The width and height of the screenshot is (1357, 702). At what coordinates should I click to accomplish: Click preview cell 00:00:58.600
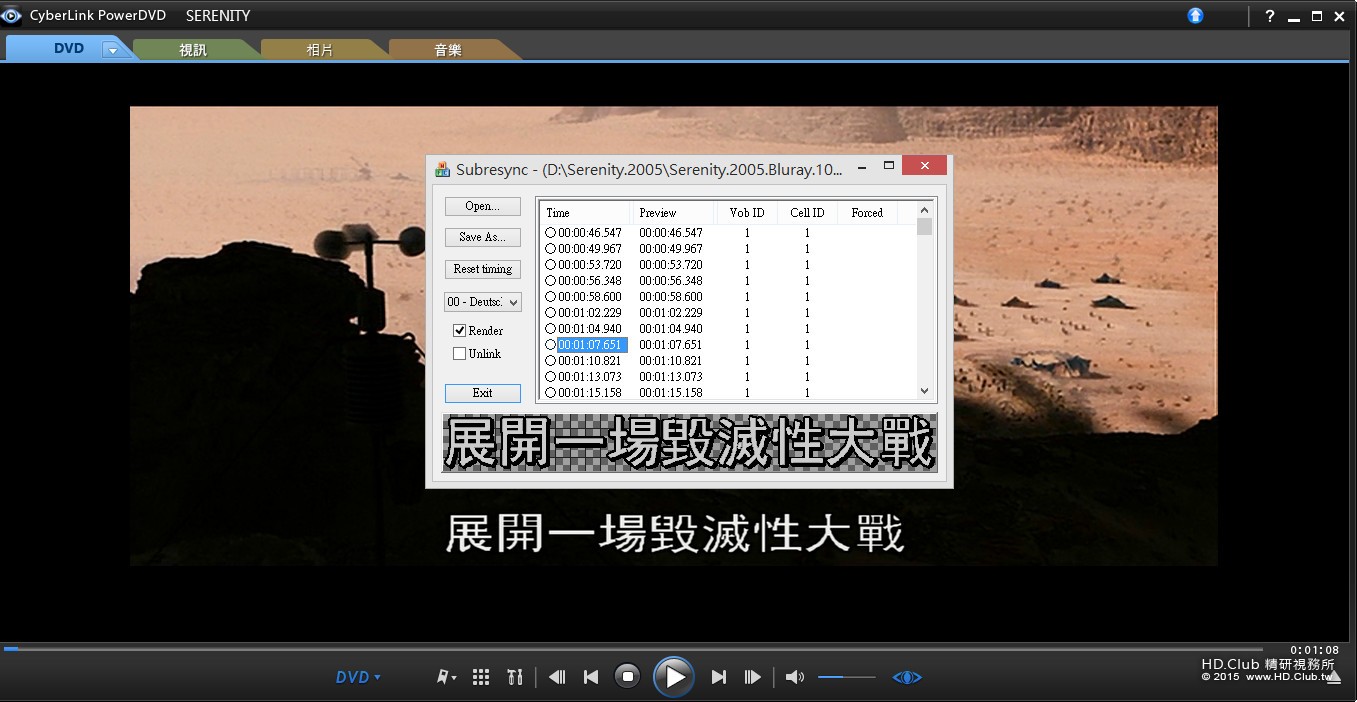(671, 297)
